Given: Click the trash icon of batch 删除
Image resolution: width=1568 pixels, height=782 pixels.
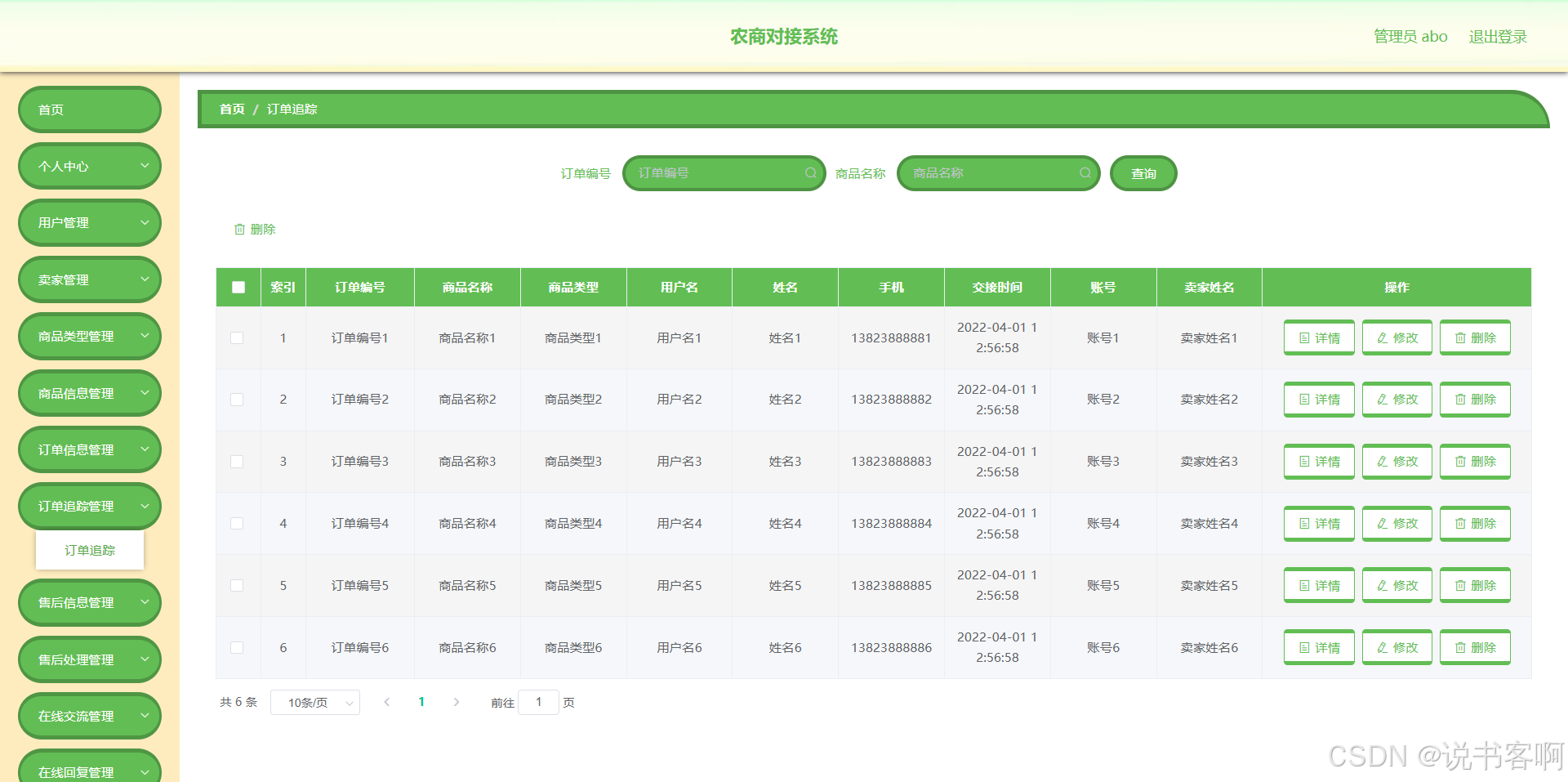Looking at the screenshot, I should tap(239, 230).
